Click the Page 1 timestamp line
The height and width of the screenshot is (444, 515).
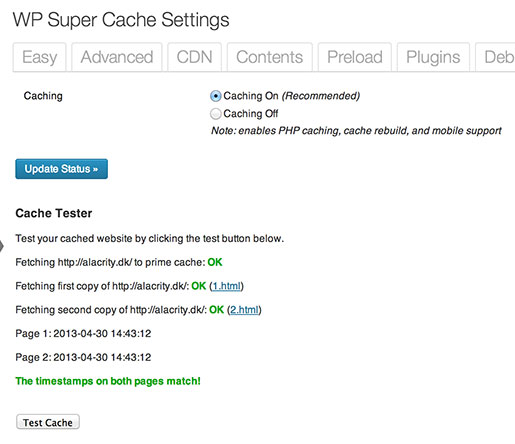[83, 334]
